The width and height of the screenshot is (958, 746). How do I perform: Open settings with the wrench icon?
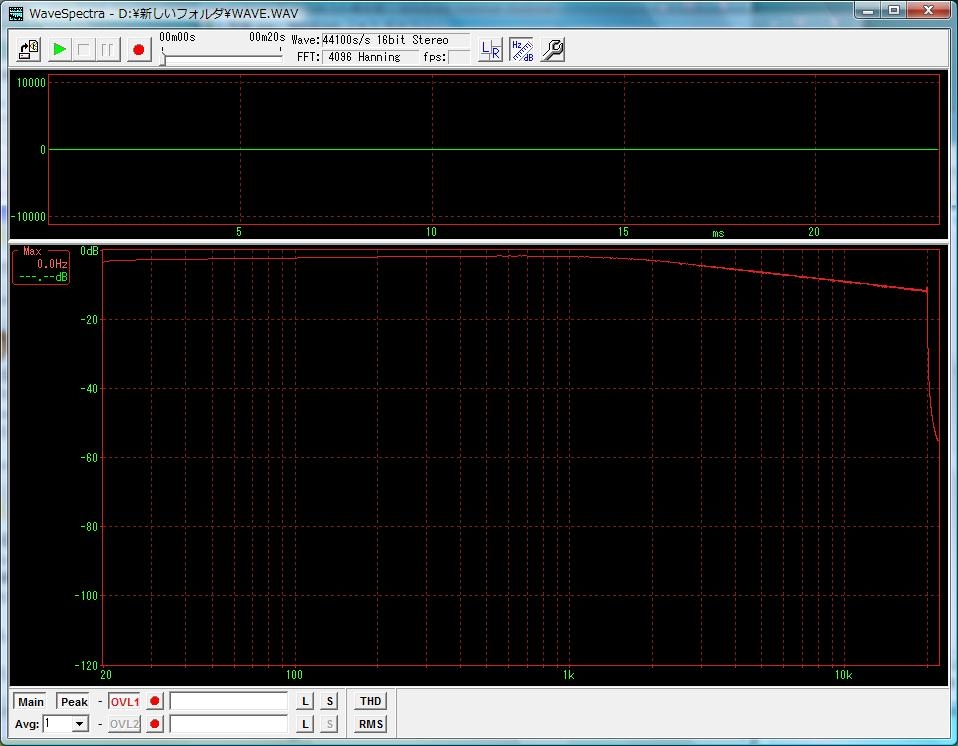click(x=553, y=49)
